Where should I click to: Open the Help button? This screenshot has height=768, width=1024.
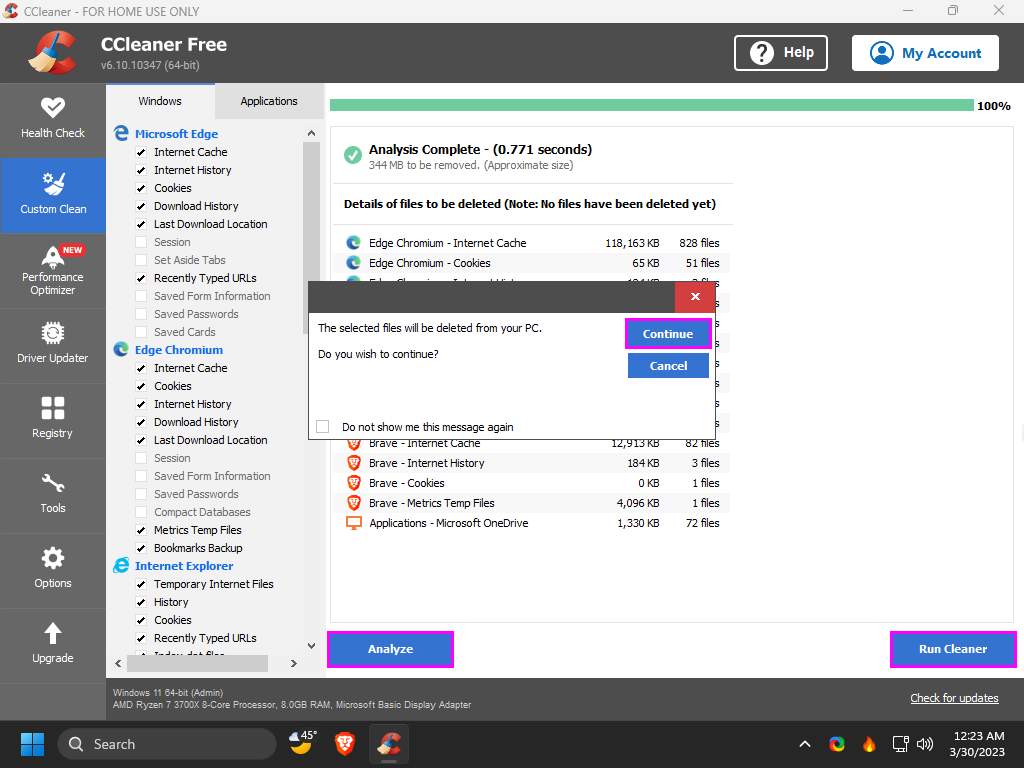click(x=781, y=53)
